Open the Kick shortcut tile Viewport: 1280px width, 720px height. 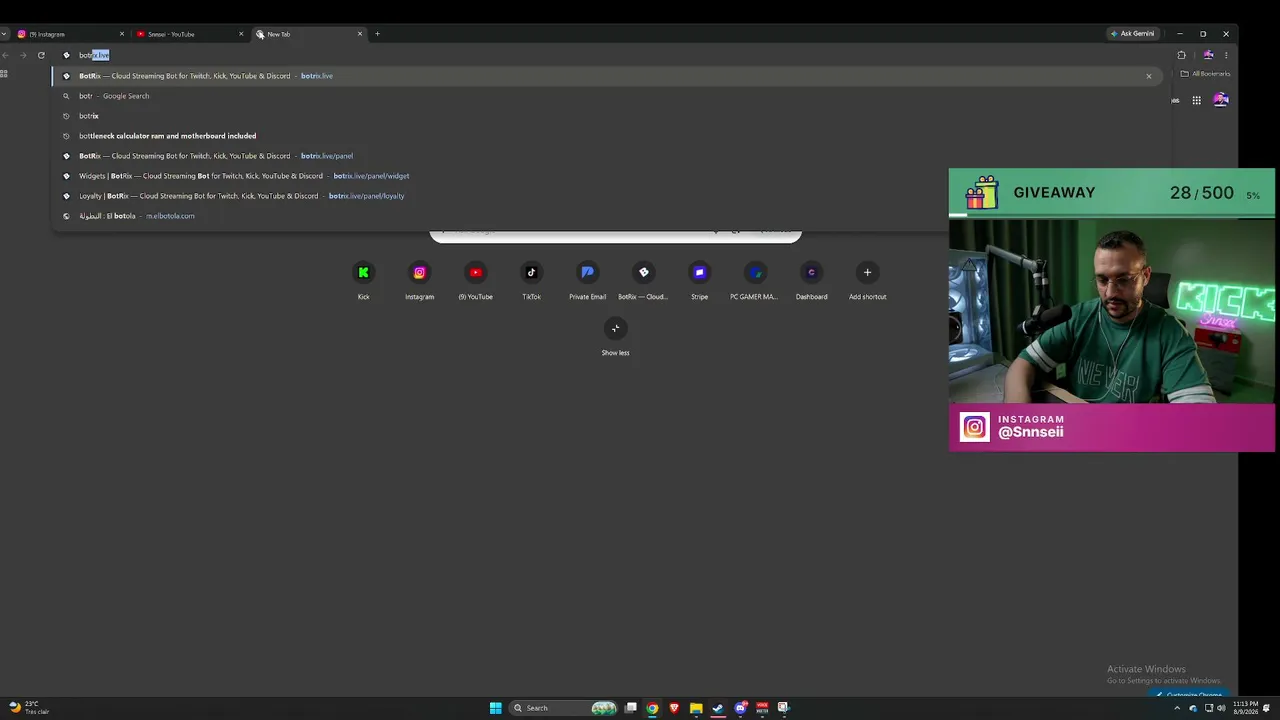click(x=363, y=280)
